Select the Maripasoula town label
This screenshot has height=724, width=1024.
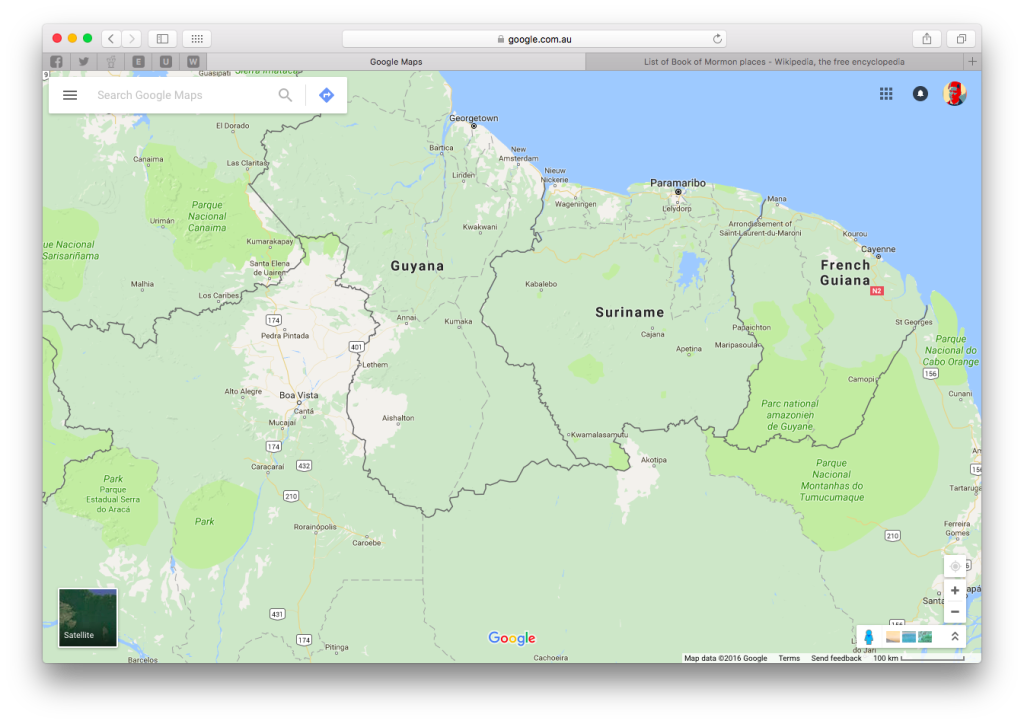[737, 345]
